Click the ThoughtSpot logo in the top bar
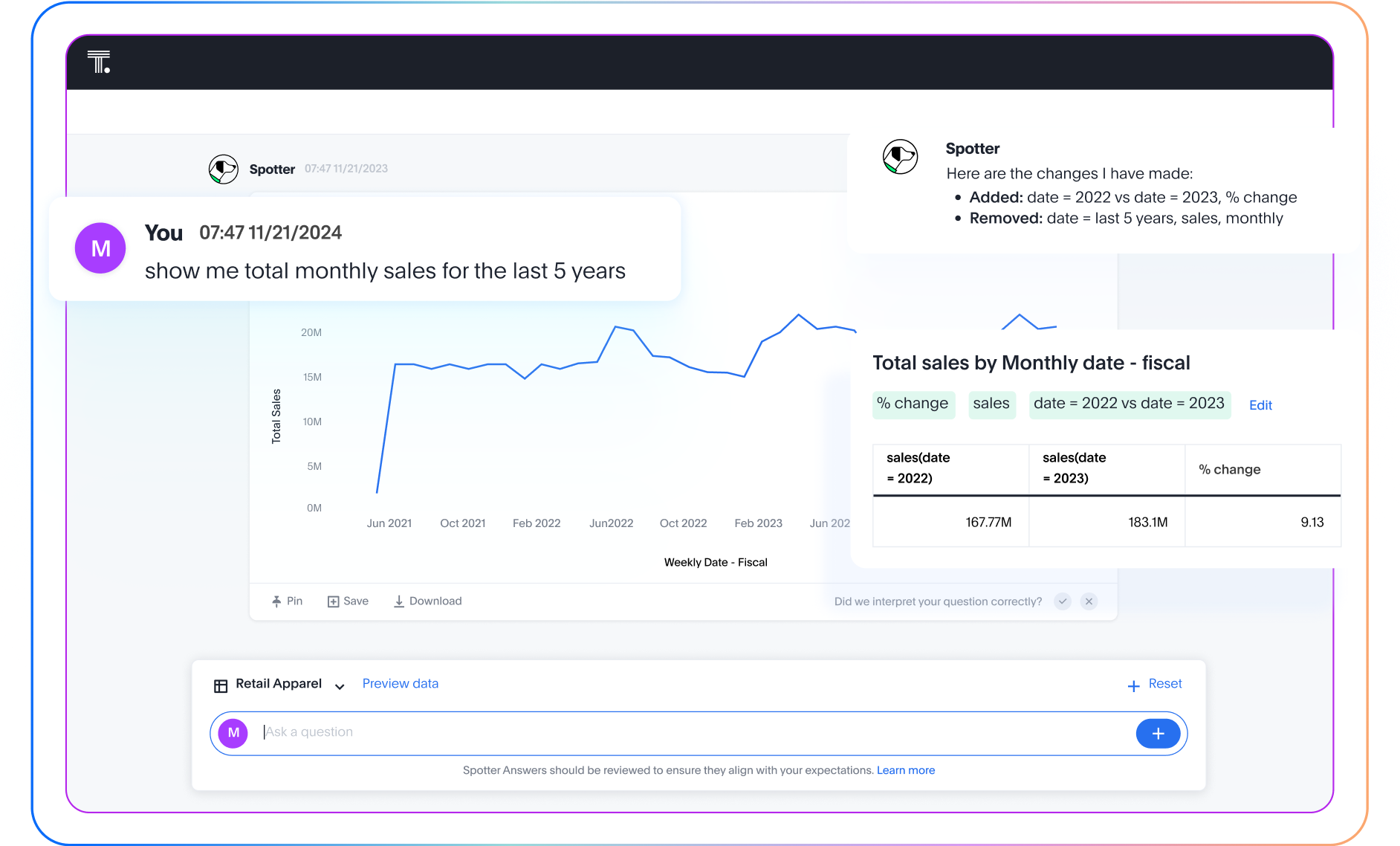This screenshot has width=1400, height=846. 100,62
